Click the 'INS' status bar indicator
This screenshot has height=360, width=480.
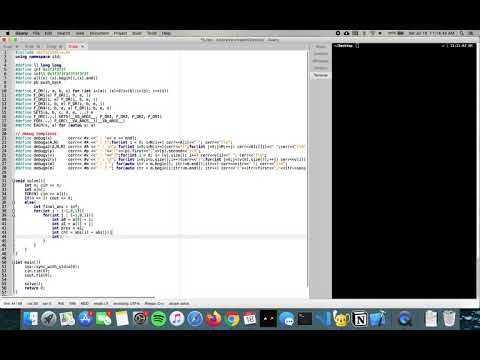pos(61,304)
